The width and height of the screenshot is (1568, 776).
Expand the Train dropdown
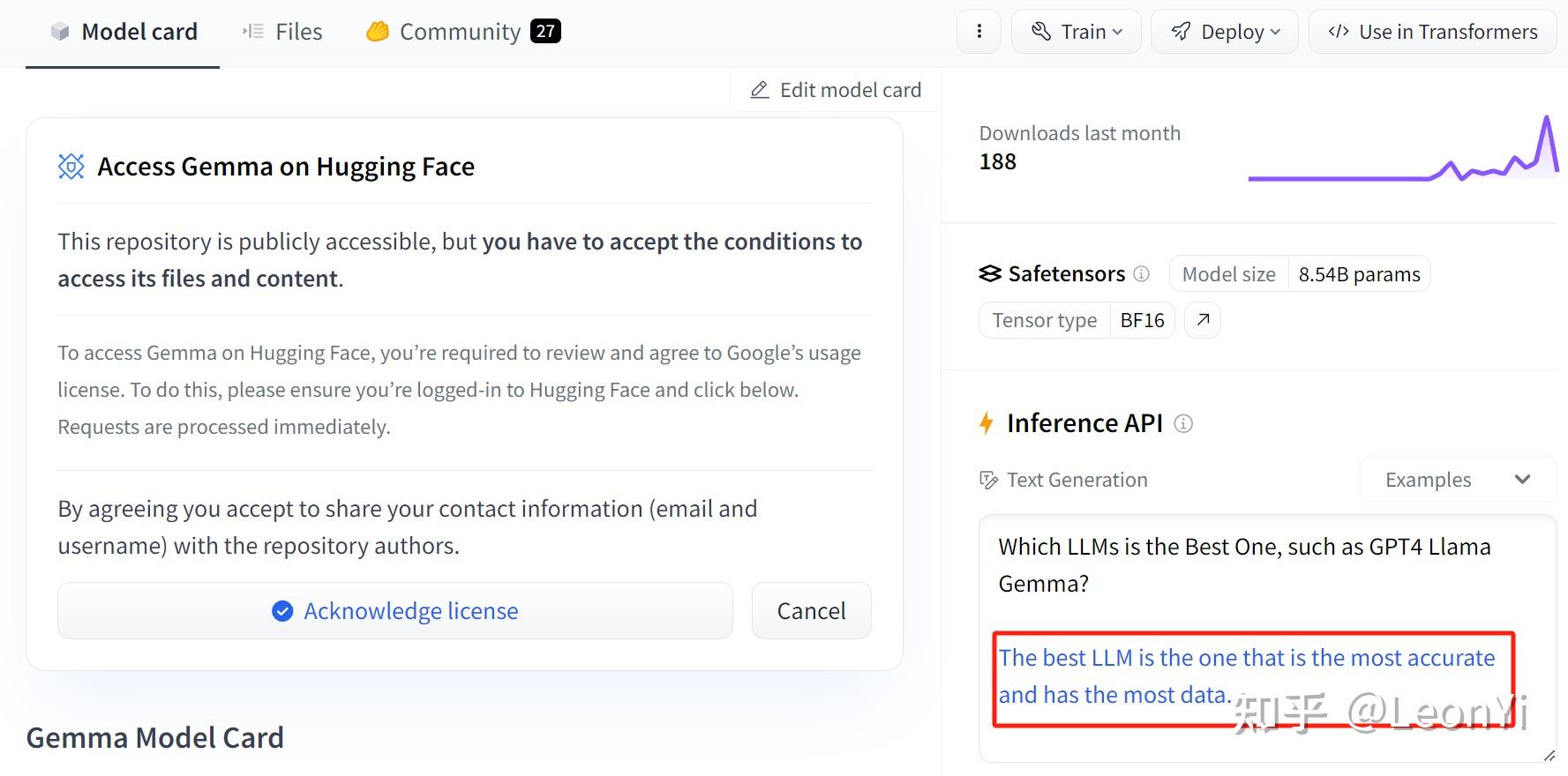point(1077,32)
